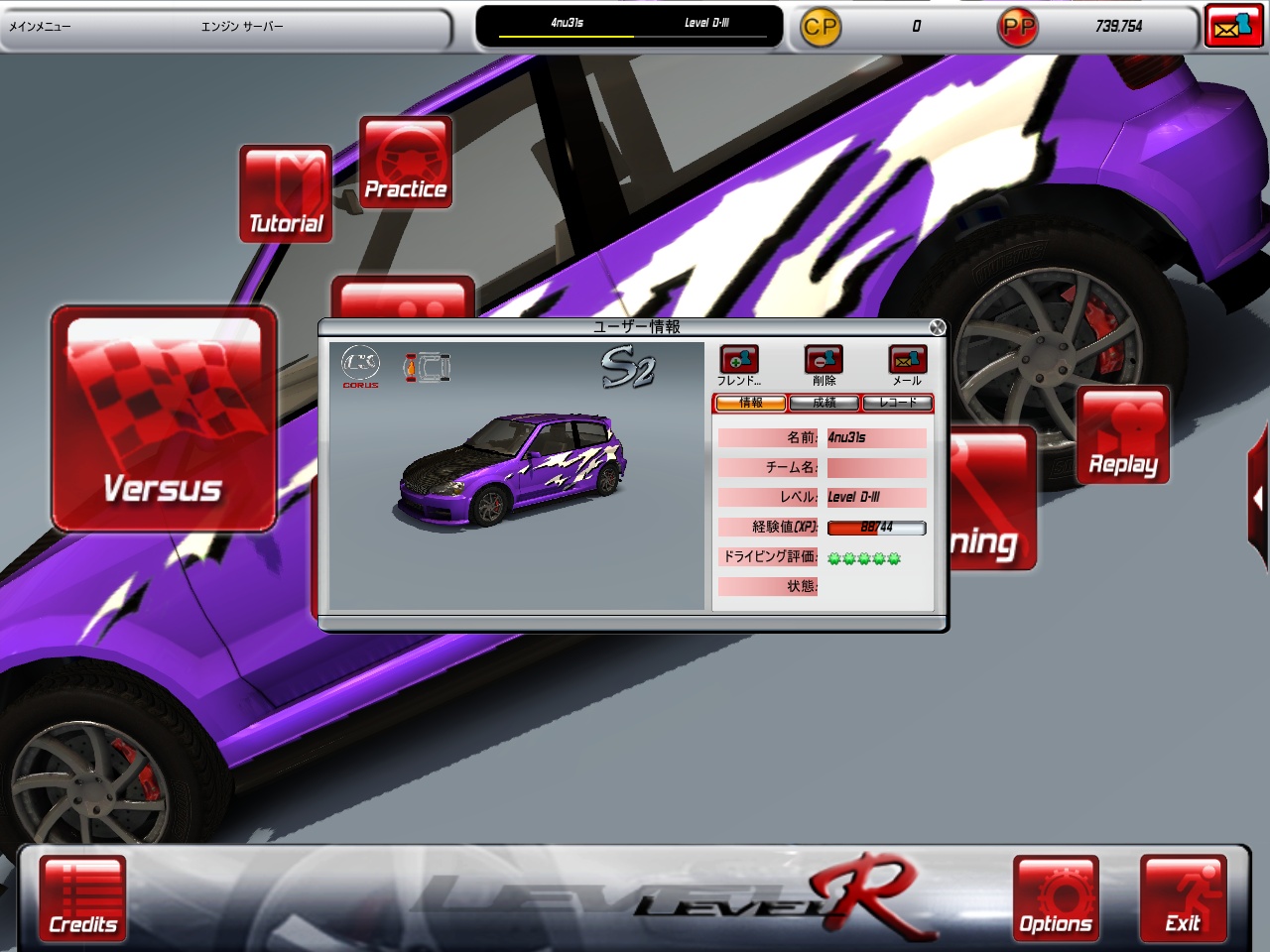Screen dimensions: 1270x952
Task: Switch to the 成績 results tab
Action: tap(824, 403)
